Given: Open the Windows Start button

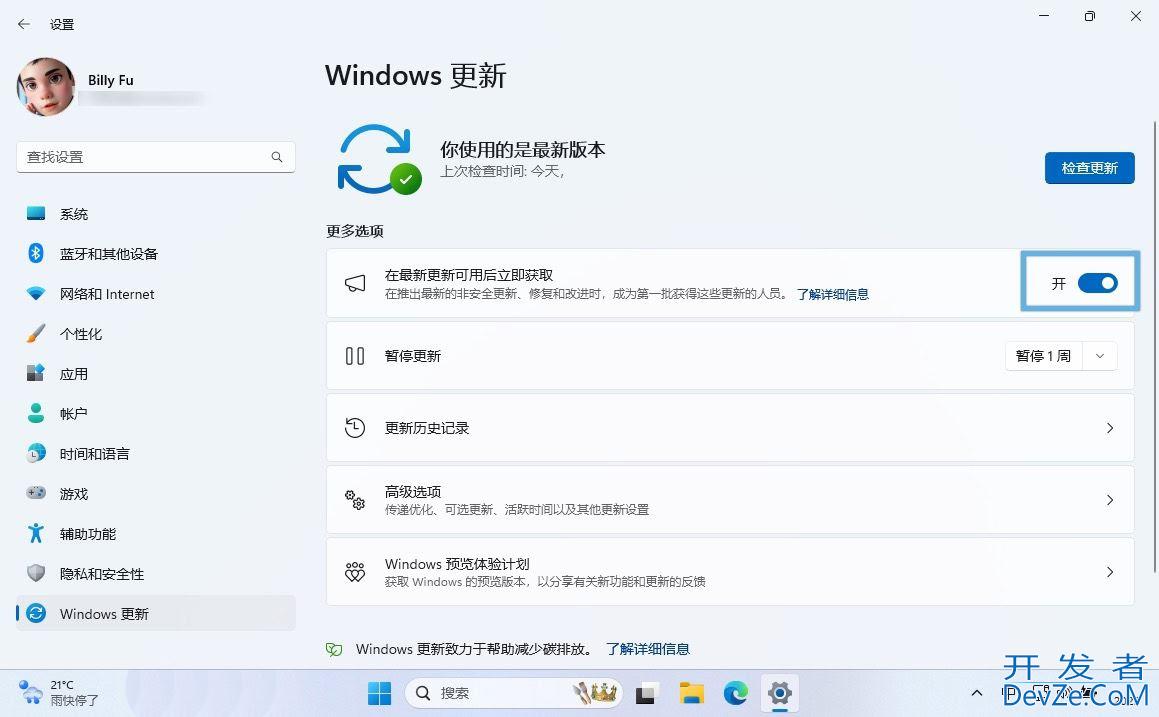Looking at the screenshot, I should coord(379,693).
